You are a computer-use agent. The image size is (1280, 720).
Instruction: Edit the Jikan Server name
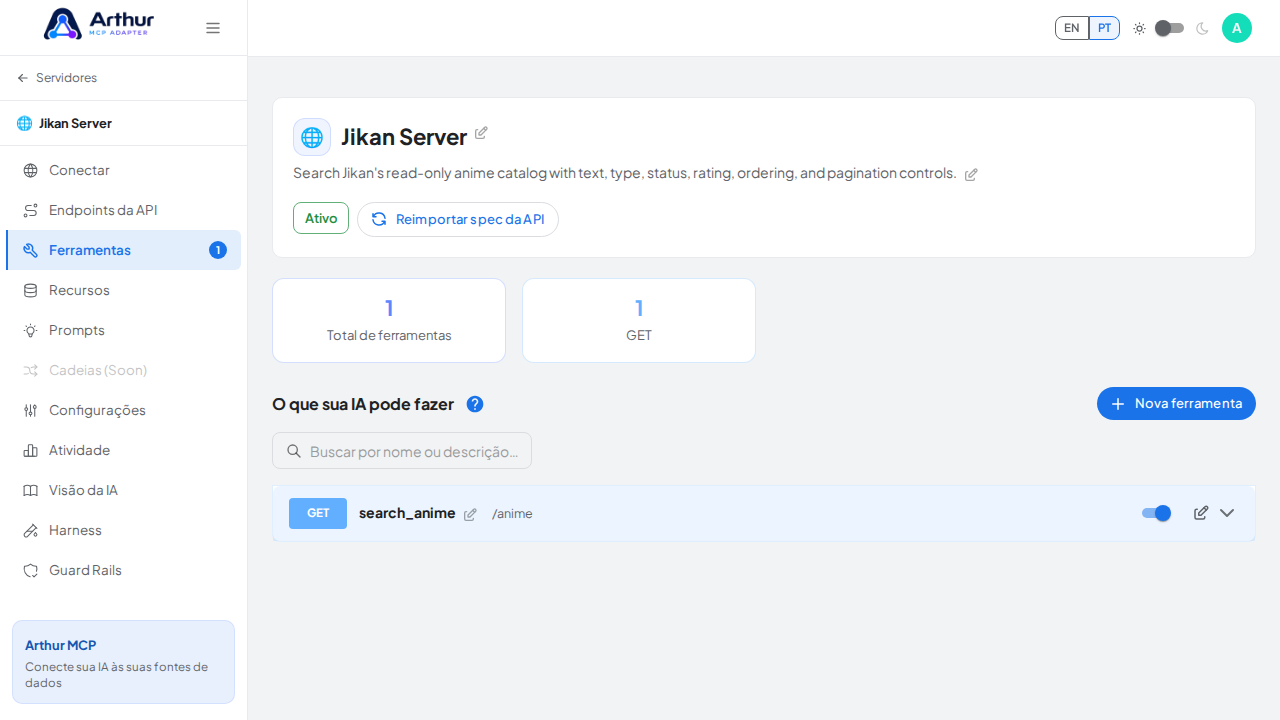tap(481, 133)
